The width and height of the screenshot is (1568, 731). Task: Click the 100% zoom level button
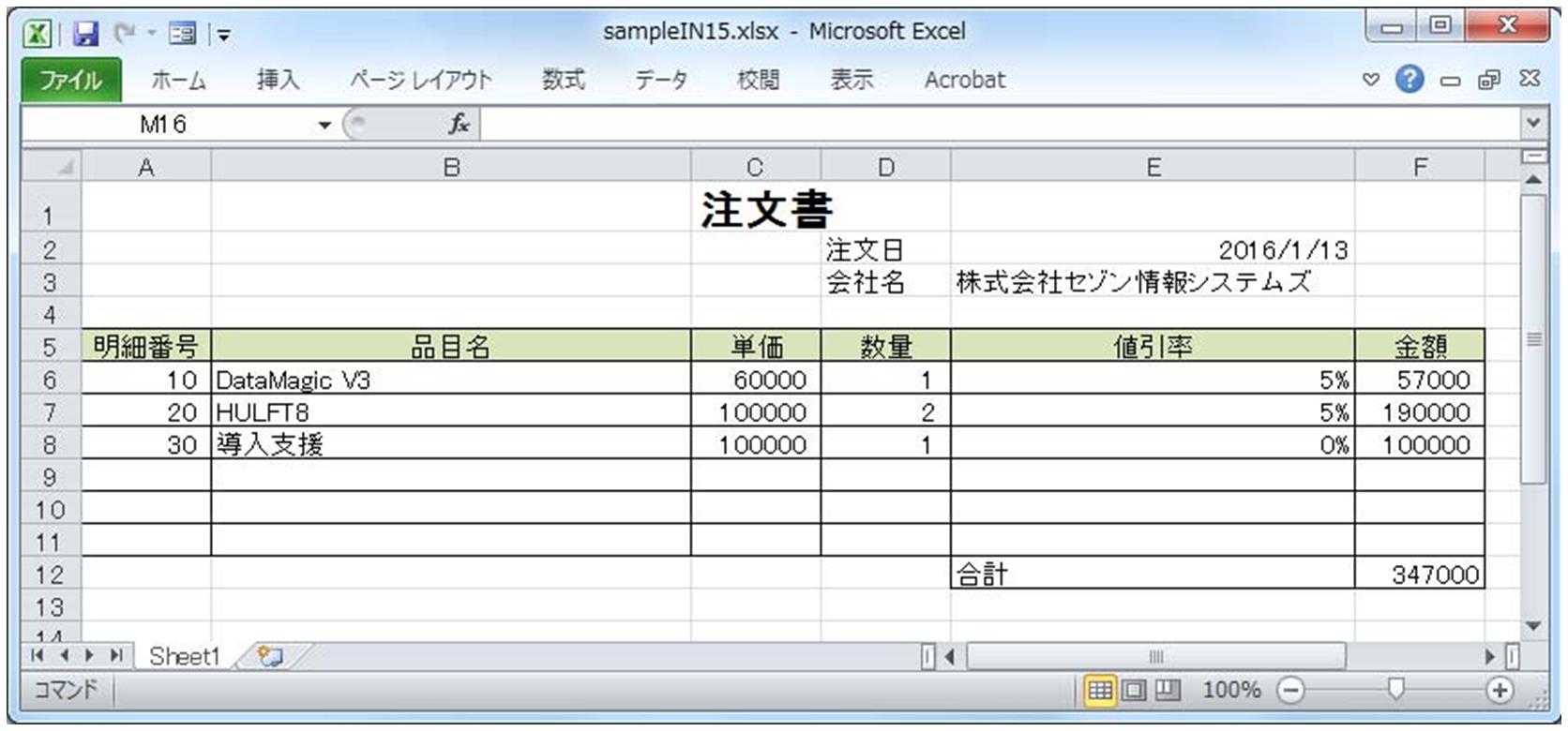1231,691
